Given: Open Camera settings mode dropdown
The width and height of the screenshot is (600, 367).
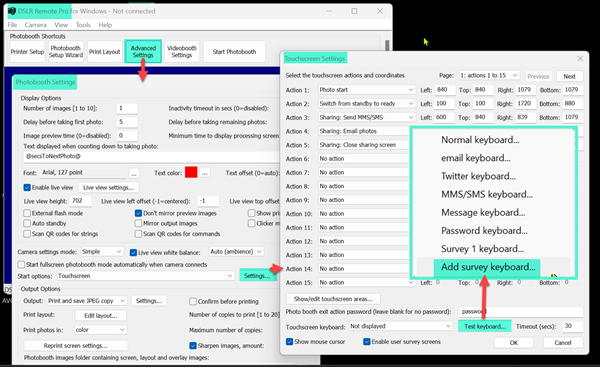Looking at the screenshot, I should (102, 252).
